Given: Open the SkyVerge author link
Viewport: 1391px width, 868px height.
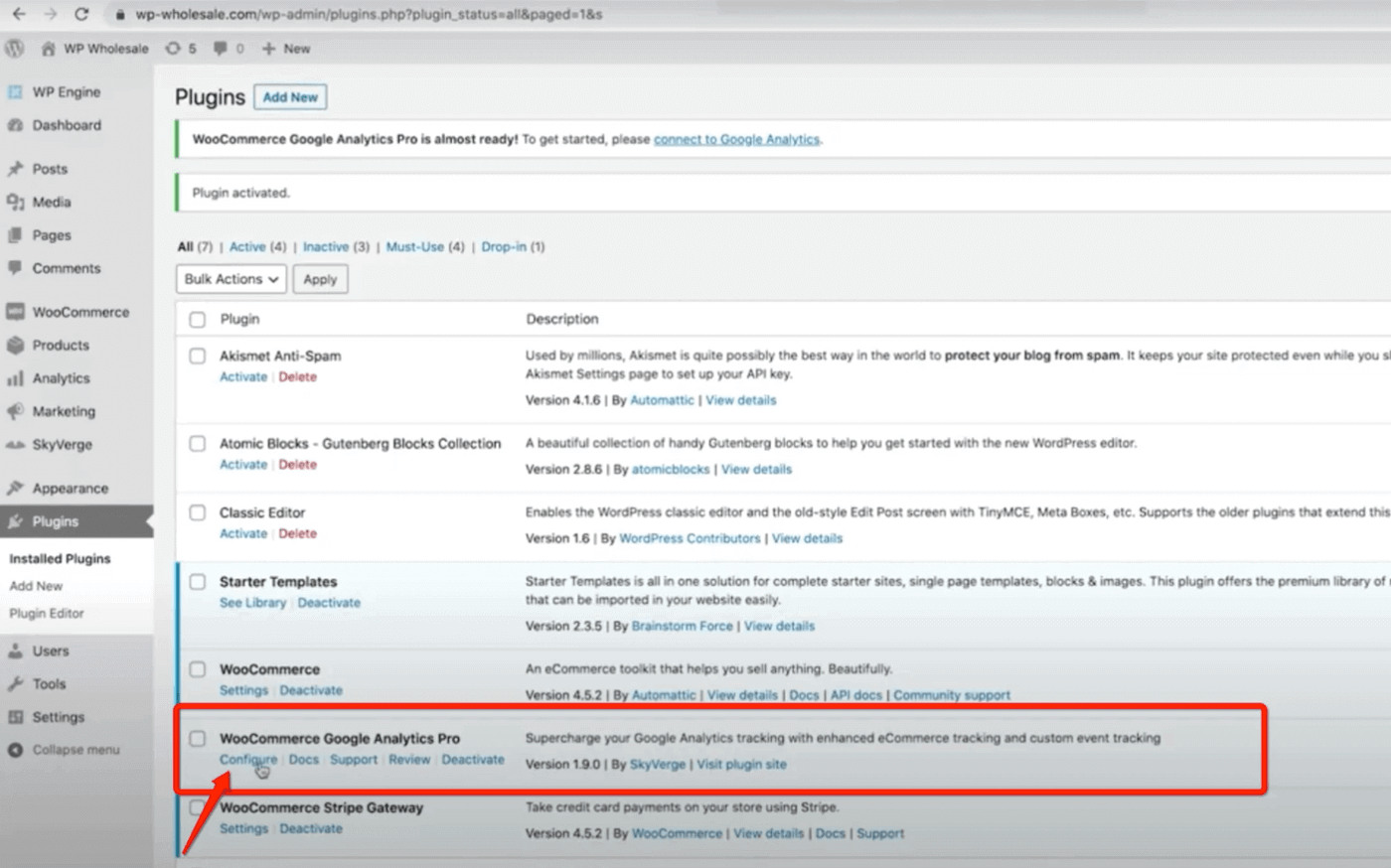Looking at the screenshot, I should [x=658, y=765].
